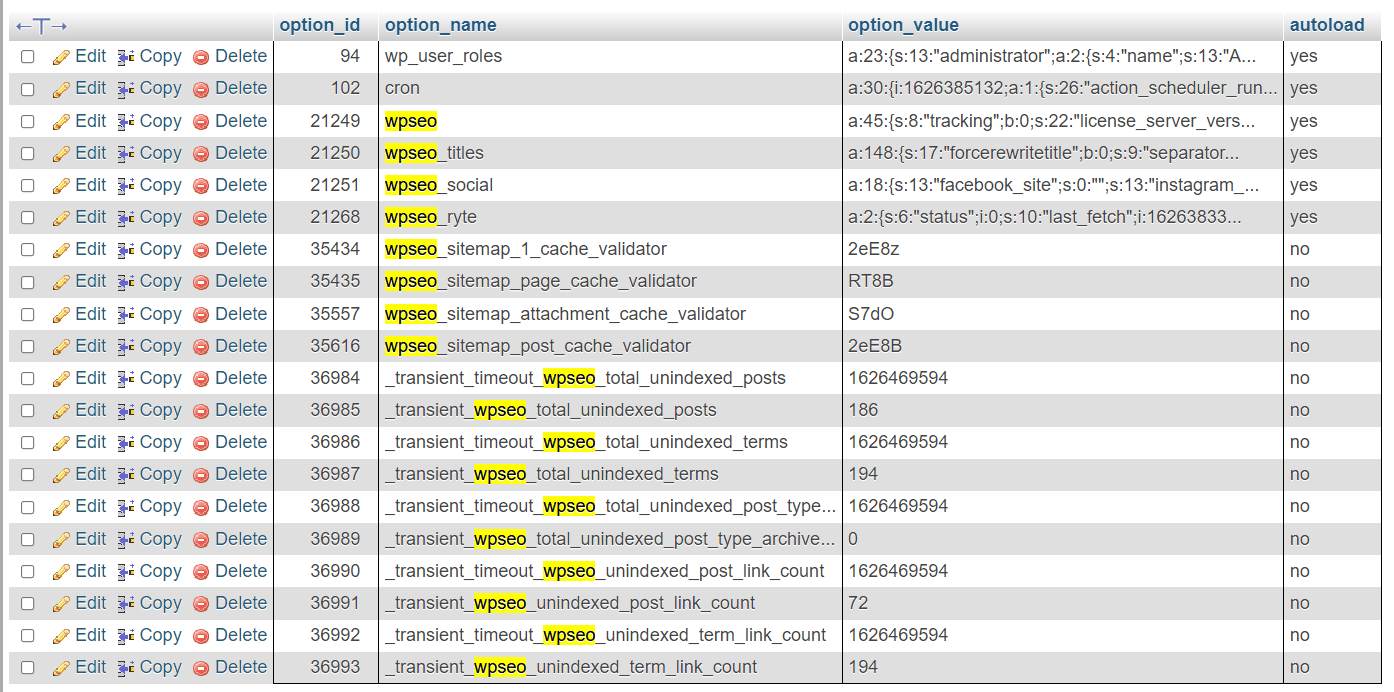Sort by the option_name column header
Image resolution: width=1394 pixels, height=692 pixels.
pos(439,24)
